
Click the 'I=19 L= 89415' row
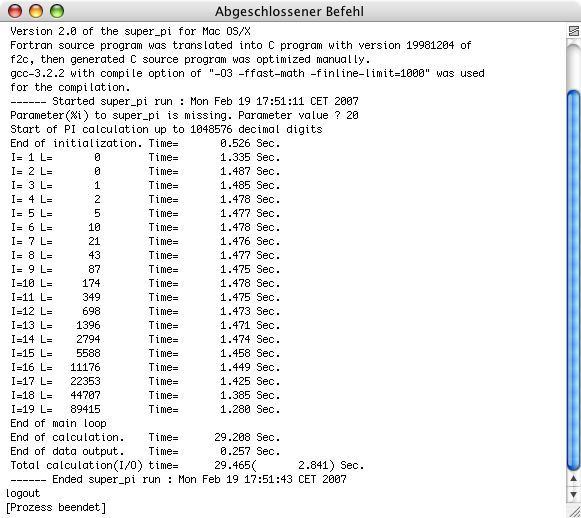pos(145,409)
